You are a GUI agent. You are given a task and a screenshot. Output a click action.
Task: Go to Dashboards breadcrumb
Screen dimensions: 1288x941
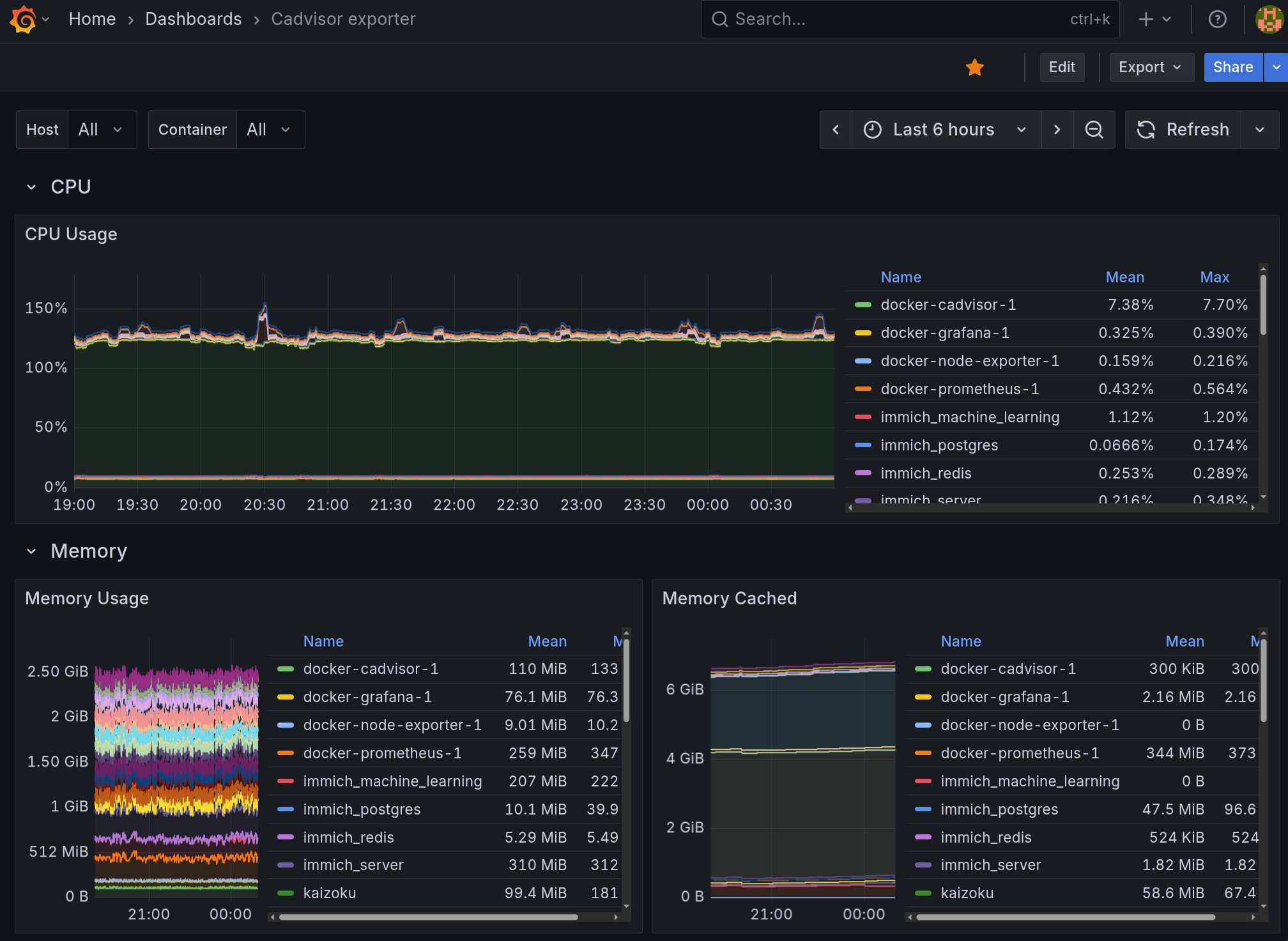click(x=193, y=19)
